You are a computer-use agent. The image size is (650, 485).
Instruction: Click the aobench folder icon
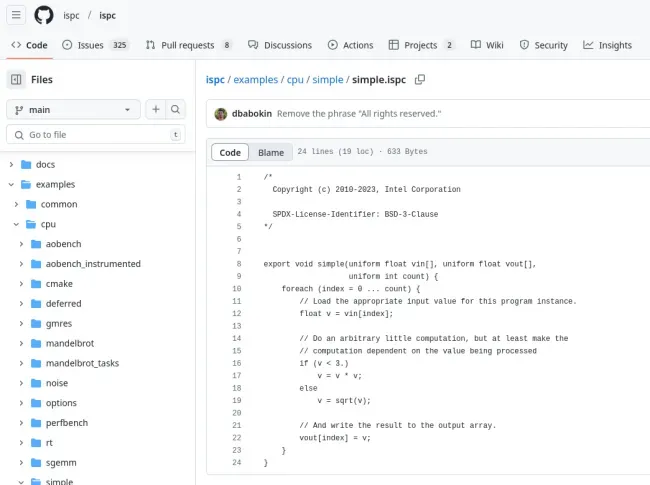pyautogui.click(x=36, y=244)
